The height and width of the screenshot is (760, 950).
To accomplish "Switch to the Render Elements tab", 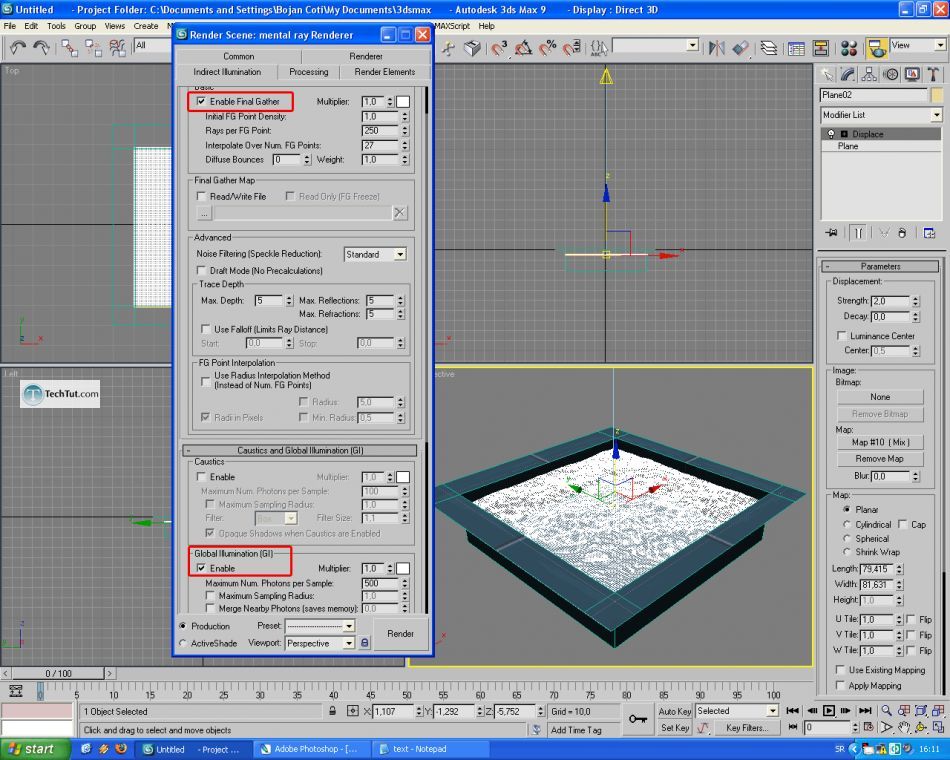I will [x=385, y=72].
